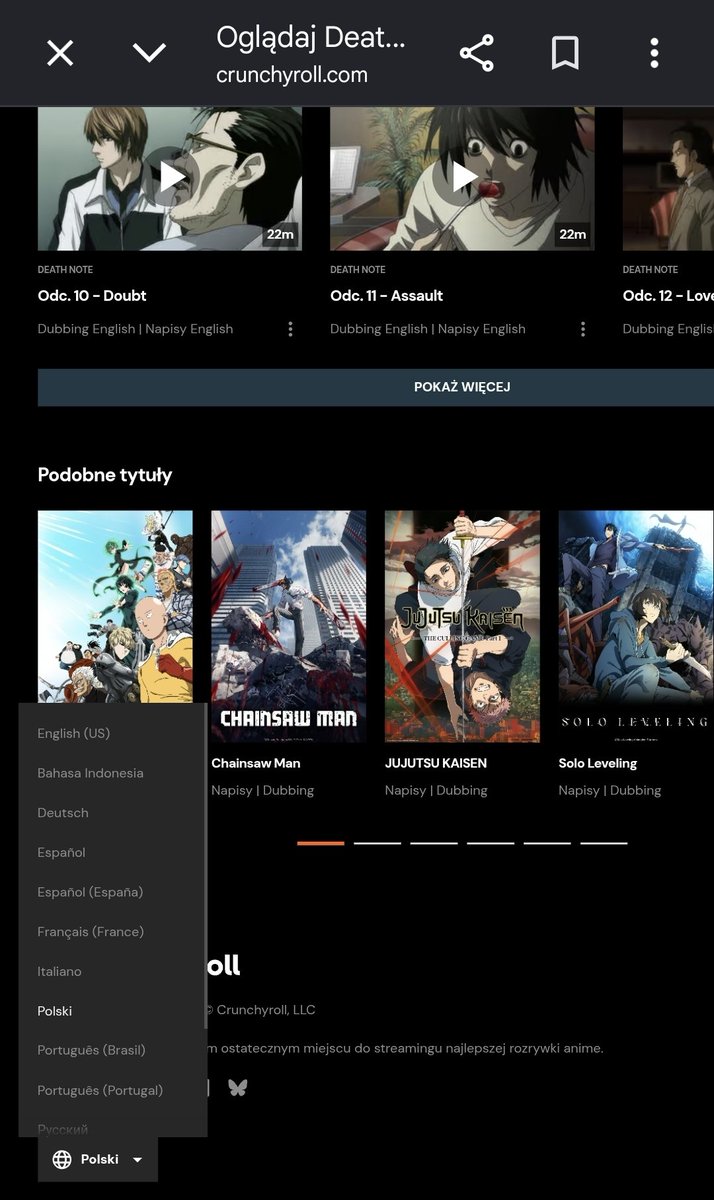Click the Chainsaw Man title text
Screen dimensions: 714x1200
(256, 763)
